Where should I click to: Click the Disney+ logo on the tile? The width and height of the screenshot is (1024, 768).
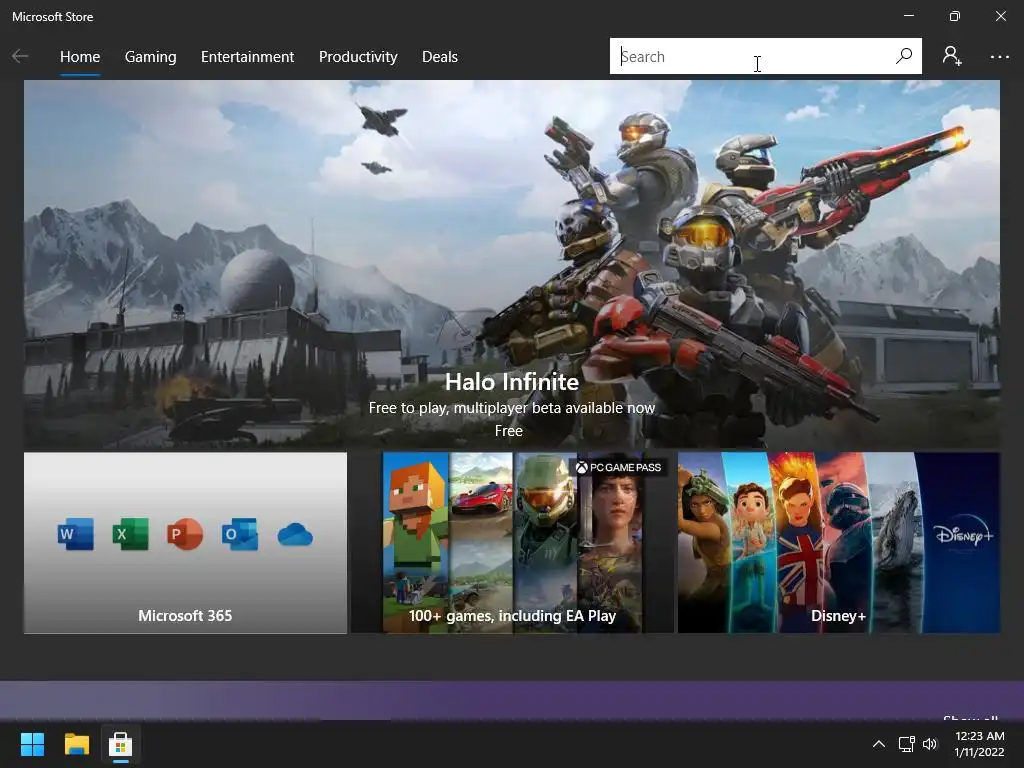tap(963, 536)
